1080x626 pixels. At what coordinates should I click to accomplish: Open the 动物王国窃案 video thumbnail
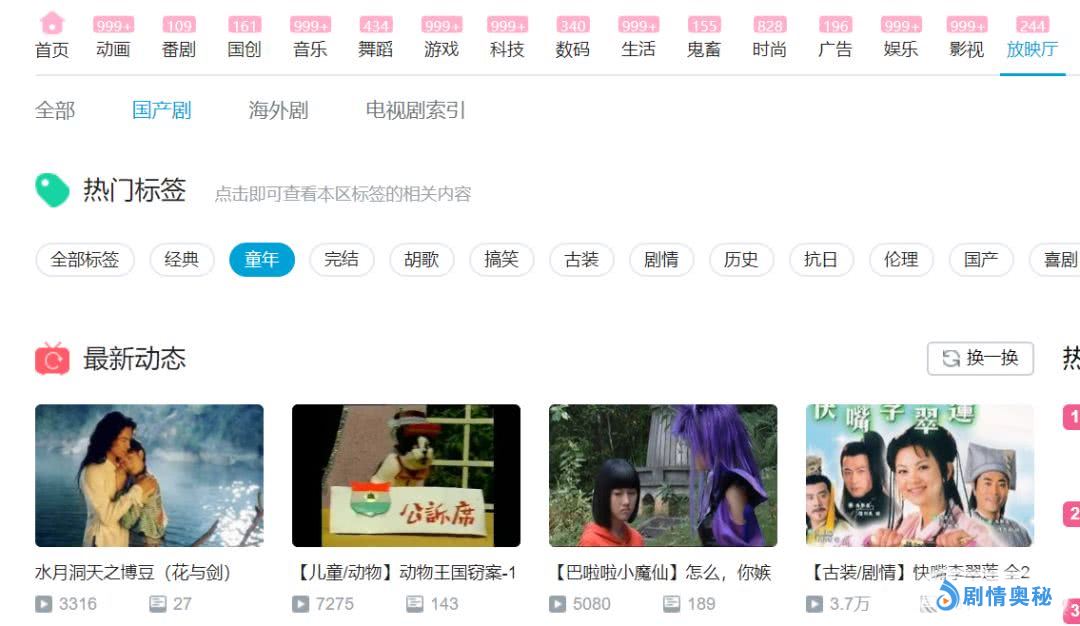[x=406, y=475]
